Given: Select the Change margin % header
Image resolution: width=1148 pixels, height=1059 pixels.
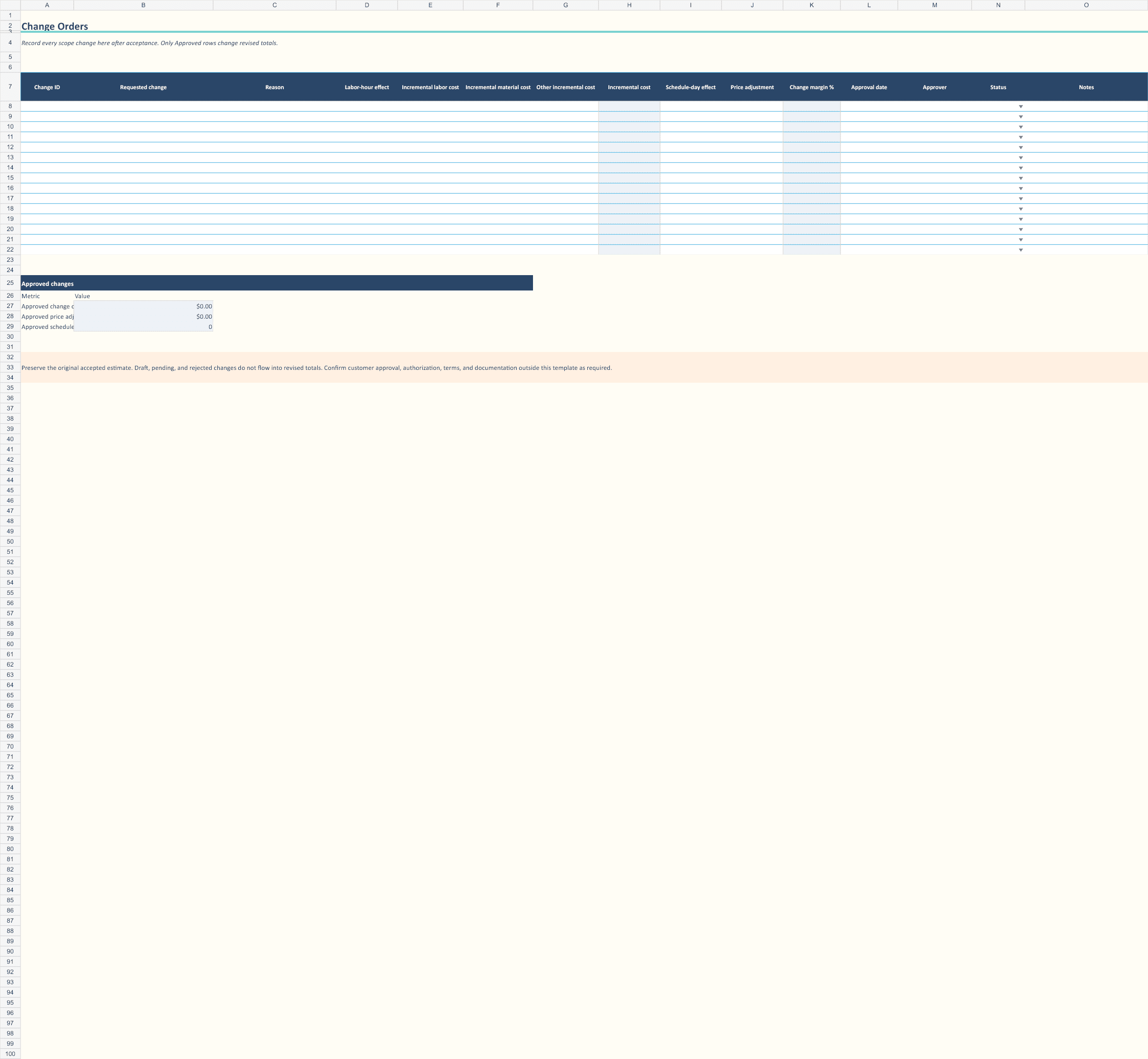Looking at the screenshot, I should 812,87.
